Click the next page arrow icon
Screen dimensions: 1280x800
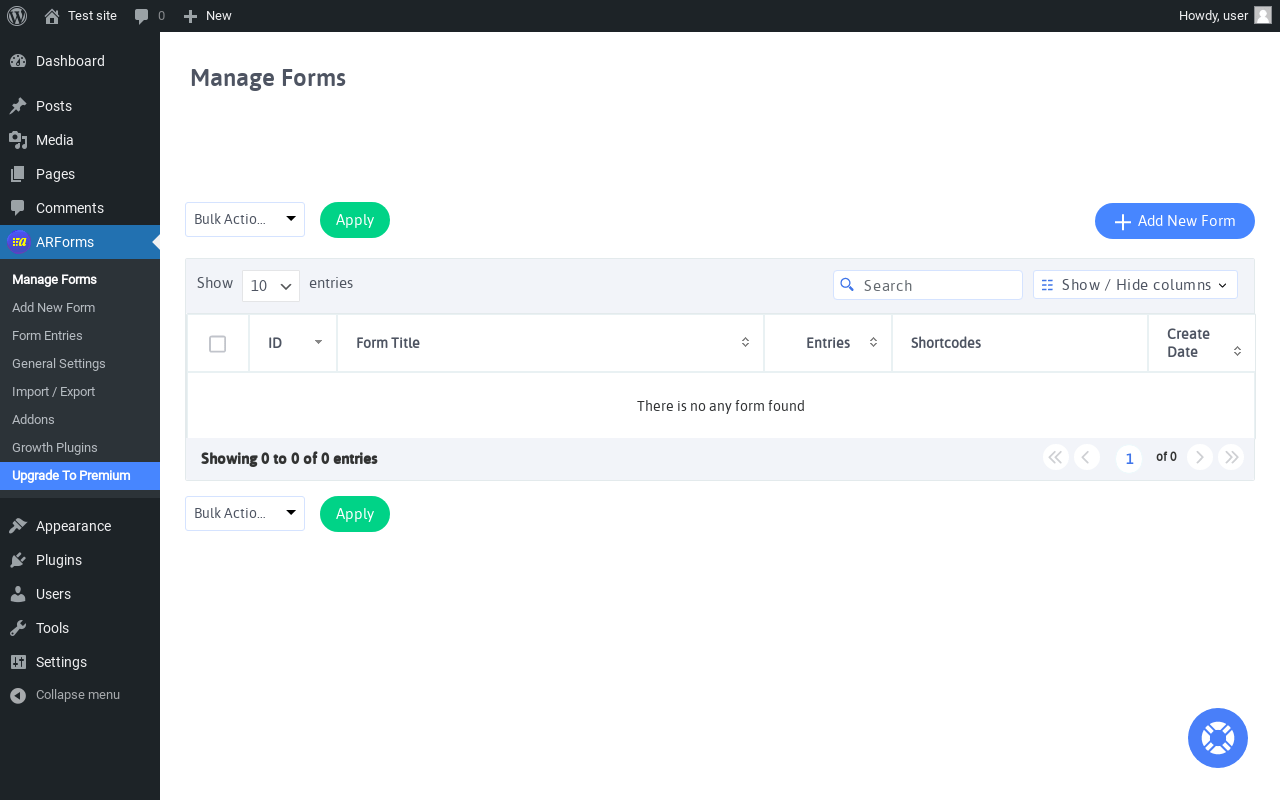[1200, 457]
